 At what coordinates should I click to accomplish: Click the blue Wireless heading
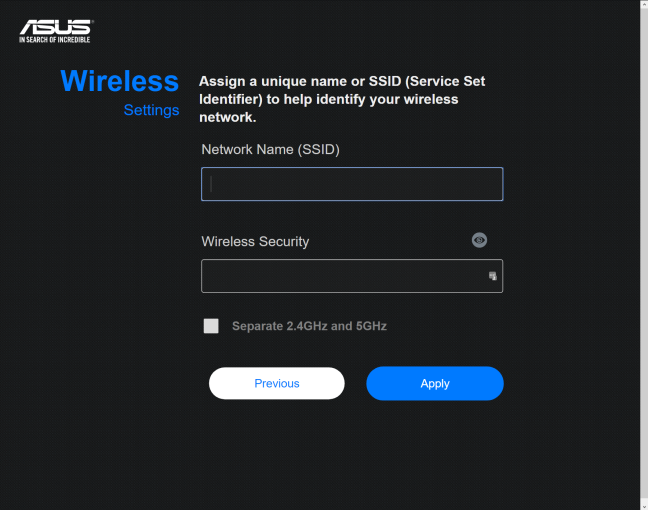[119, 81]
